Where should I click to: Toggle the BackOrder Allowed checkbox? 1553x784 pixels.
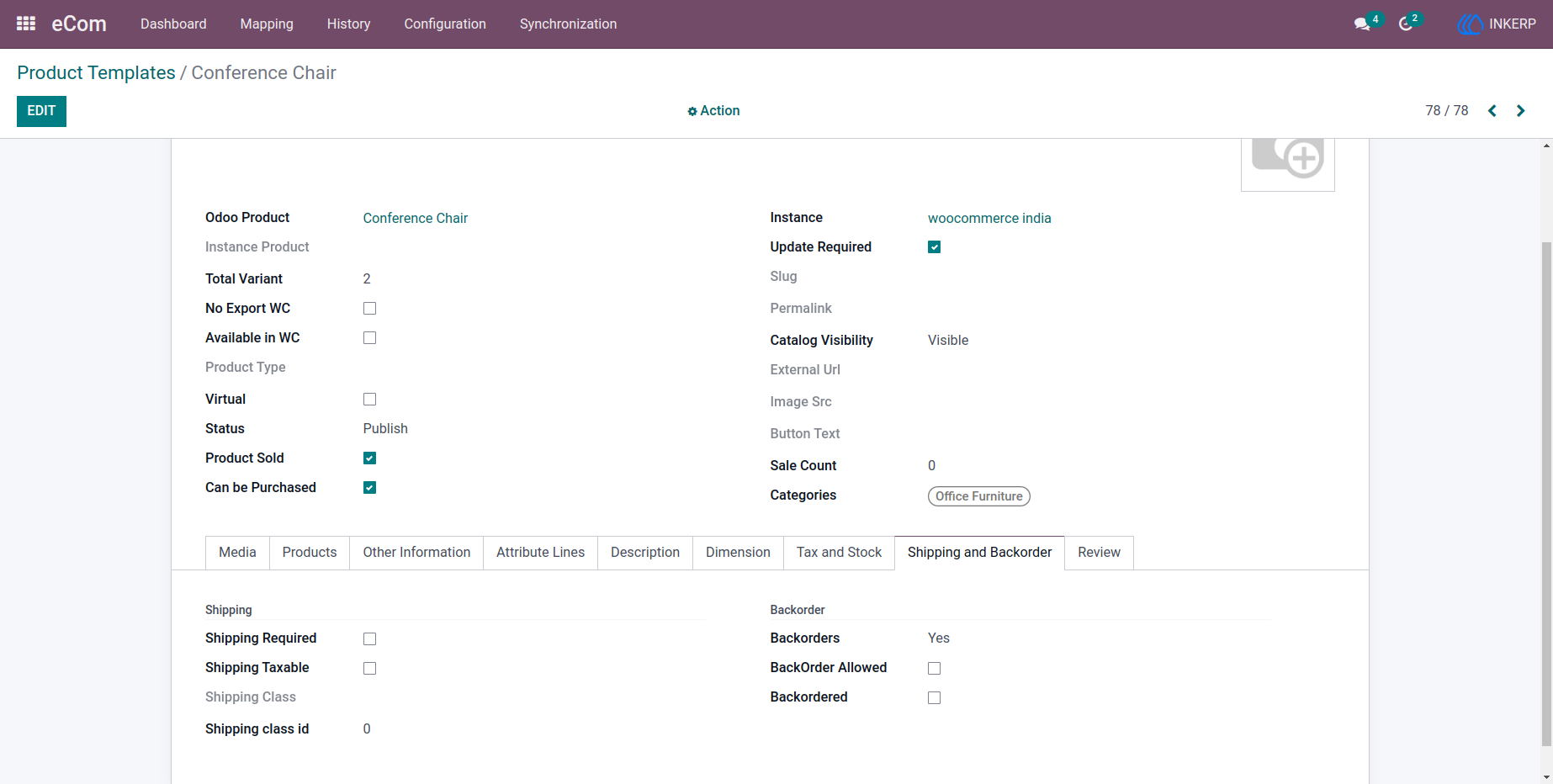(934, 669)
